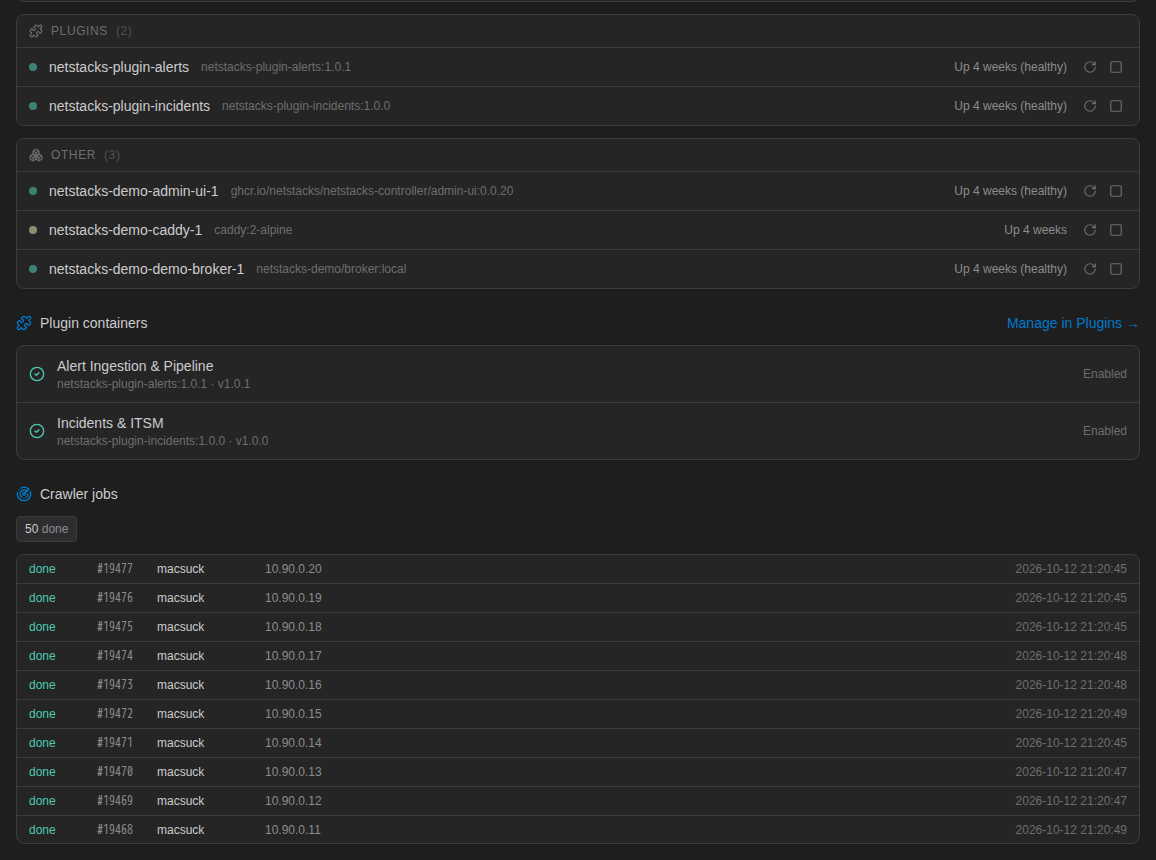Screen dimensions: 1156x860
Task: Click IP address 10.90.0.20
Action: tap(293, 569)
